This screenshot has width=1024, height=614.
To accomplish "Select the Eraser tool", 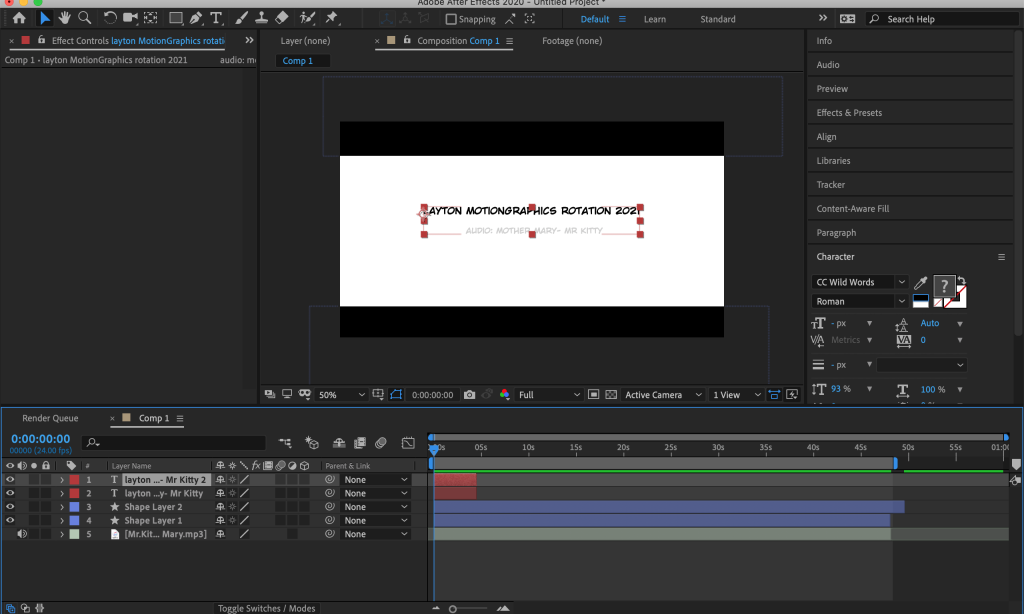I will point(281,18).
